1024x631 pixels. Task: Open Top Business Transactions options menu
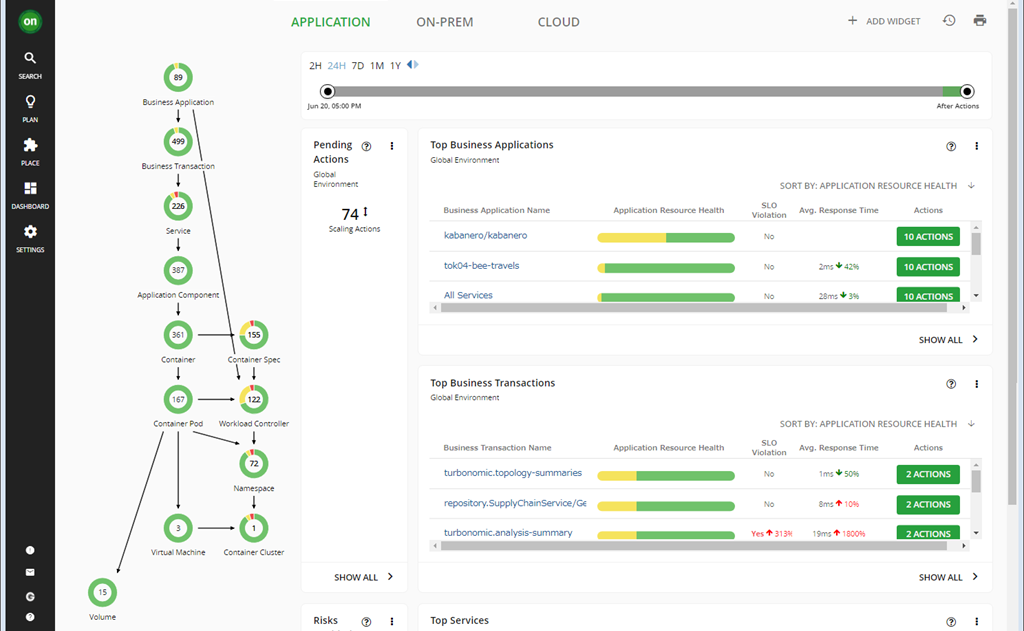point(976,384)
